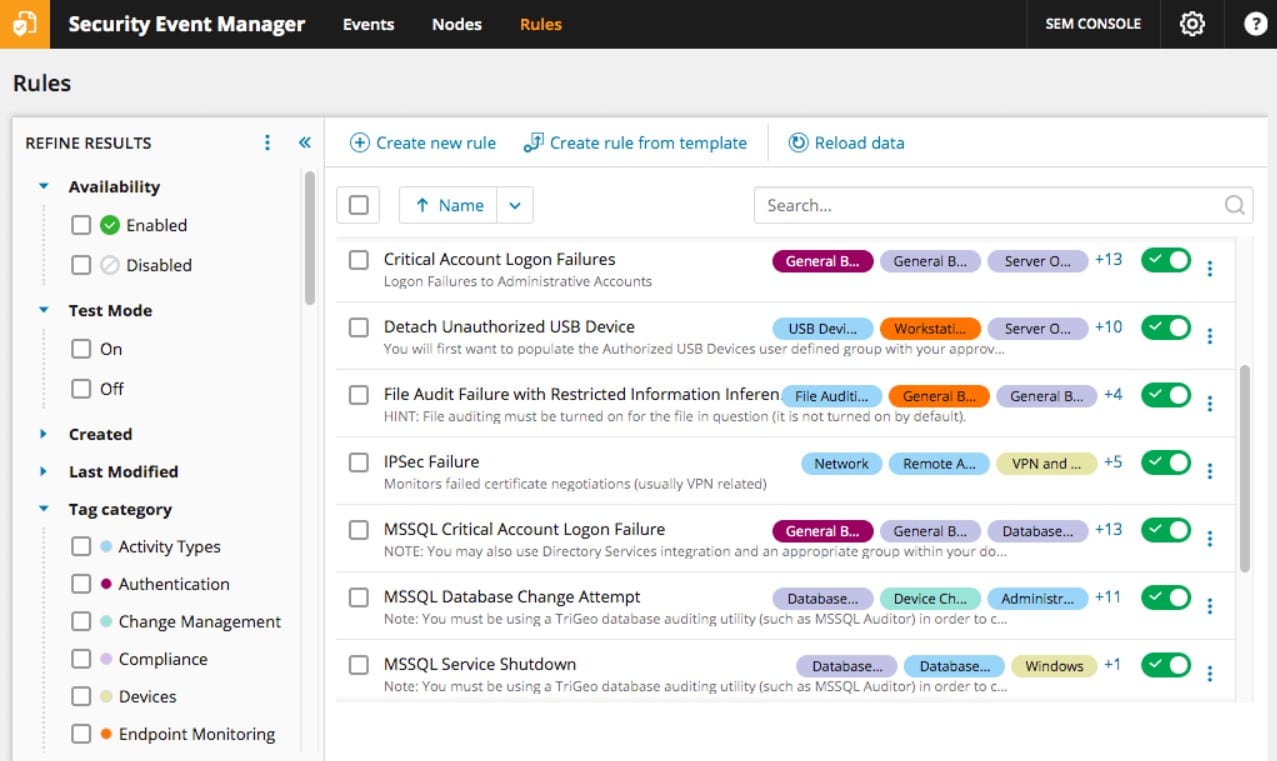1277x761 pixels.
Task: Expand the Created filter section
Action: point(43,434)
